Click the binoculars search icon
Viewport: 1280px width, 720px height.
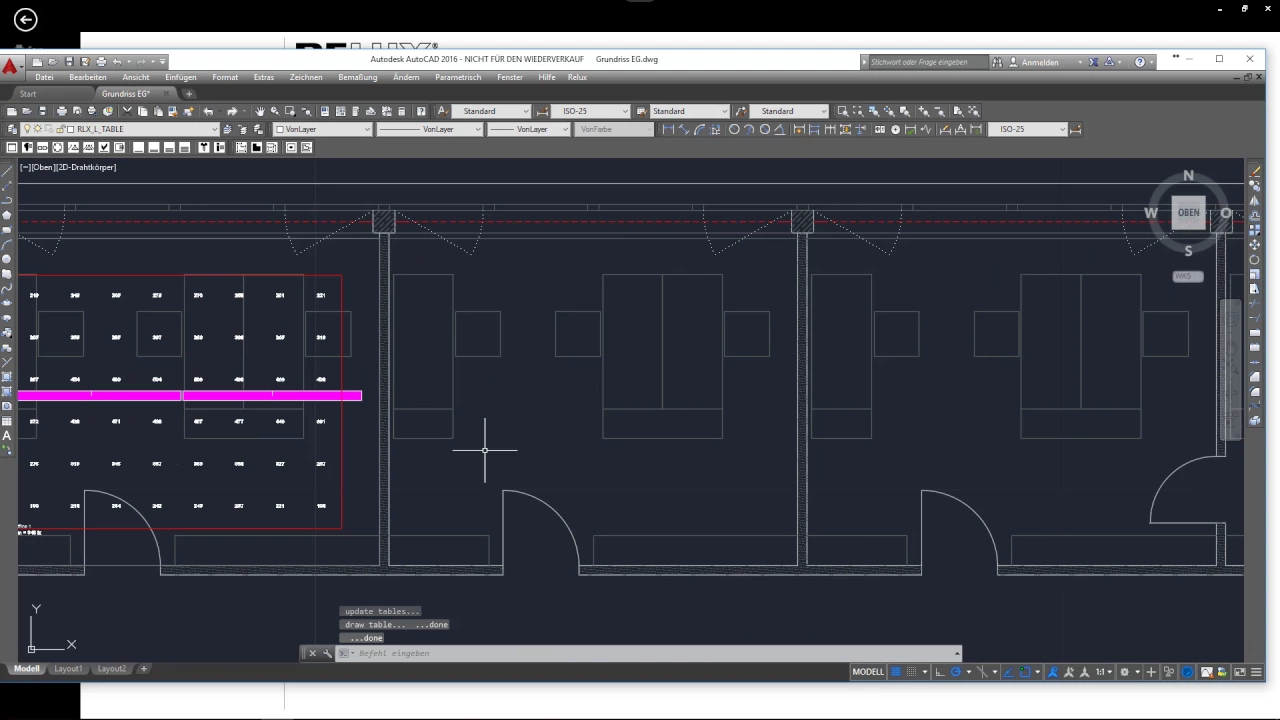(997, 62)
